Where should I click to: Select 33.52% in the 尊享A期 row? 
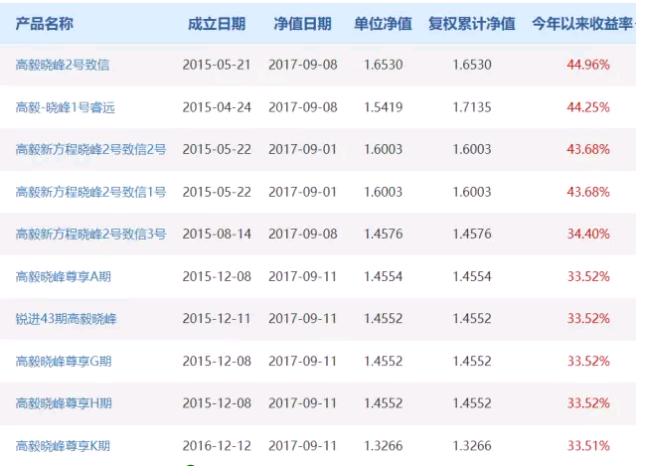[588, 277]
